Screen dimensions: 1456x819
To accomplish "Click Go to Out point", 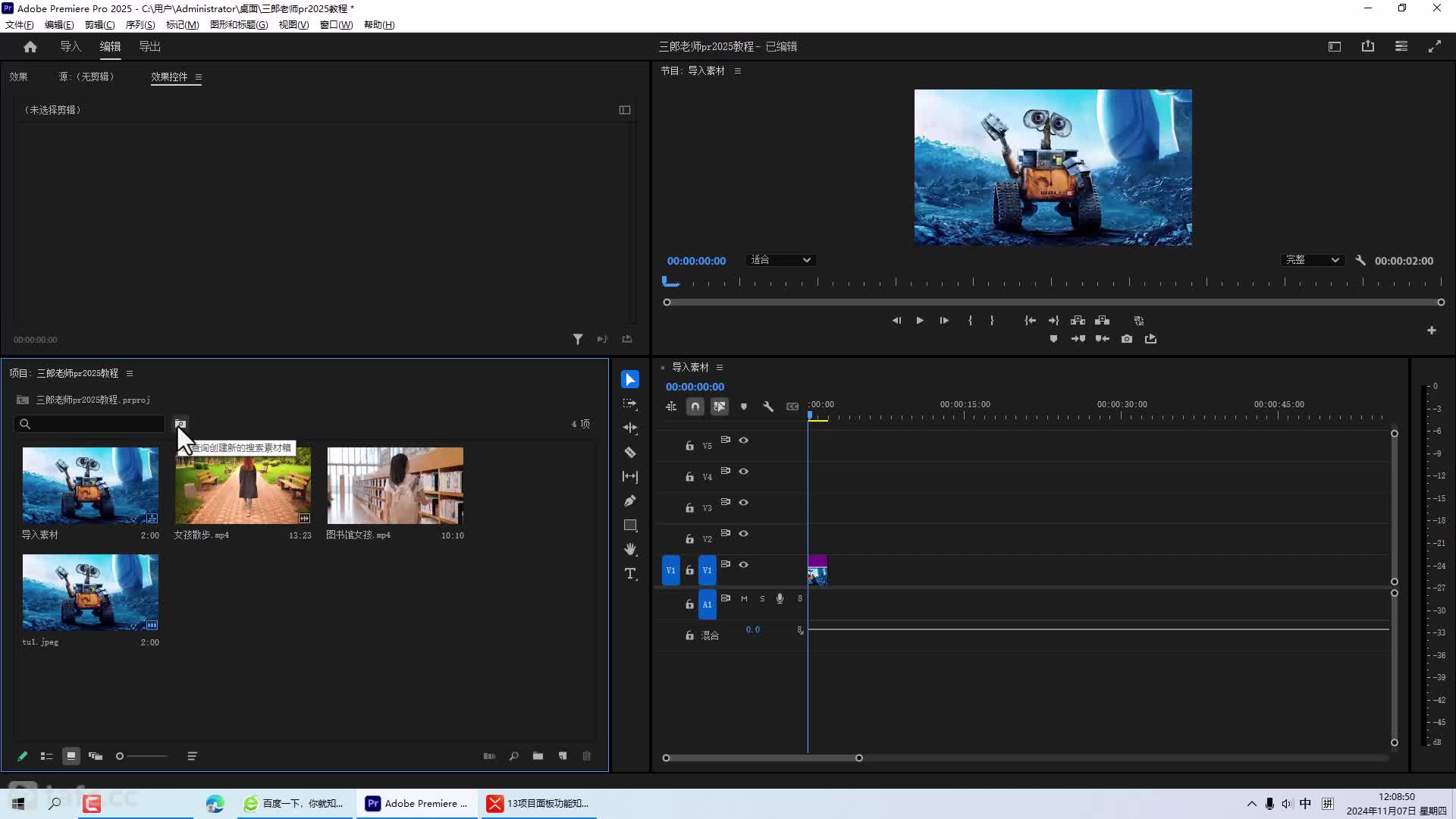I will pyautogui.click(x=1053, y=320).
